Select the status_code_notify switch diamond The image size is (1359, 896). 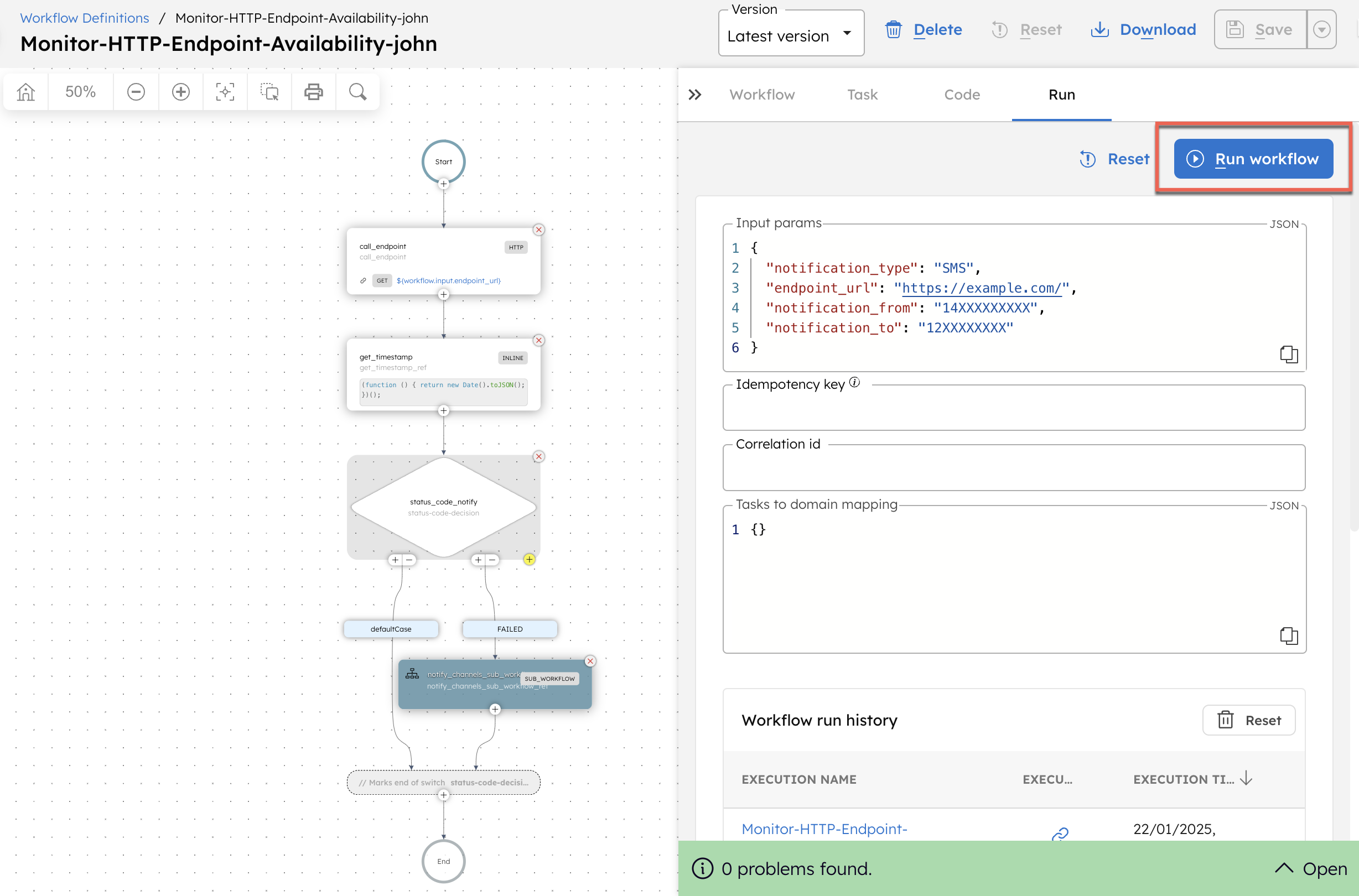coord(444,507)
